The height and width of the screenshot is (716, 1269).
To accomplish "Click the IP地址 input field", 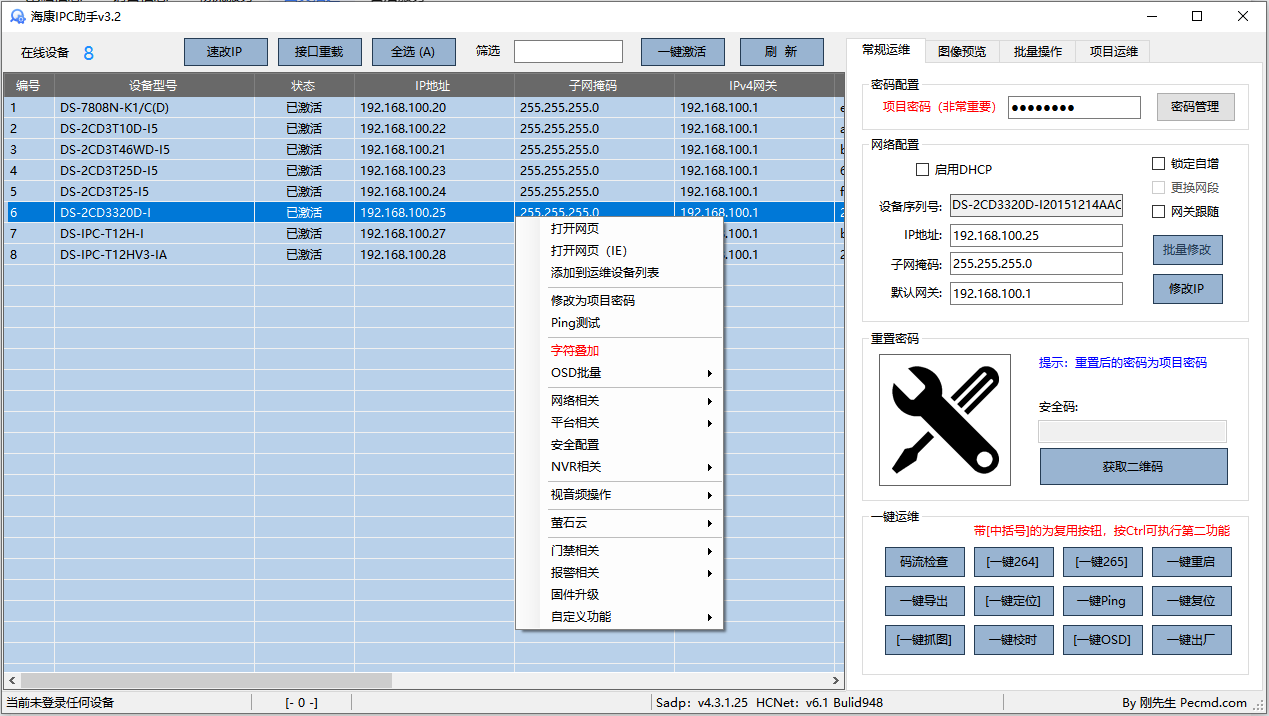I will click(x=1036, y=235).
